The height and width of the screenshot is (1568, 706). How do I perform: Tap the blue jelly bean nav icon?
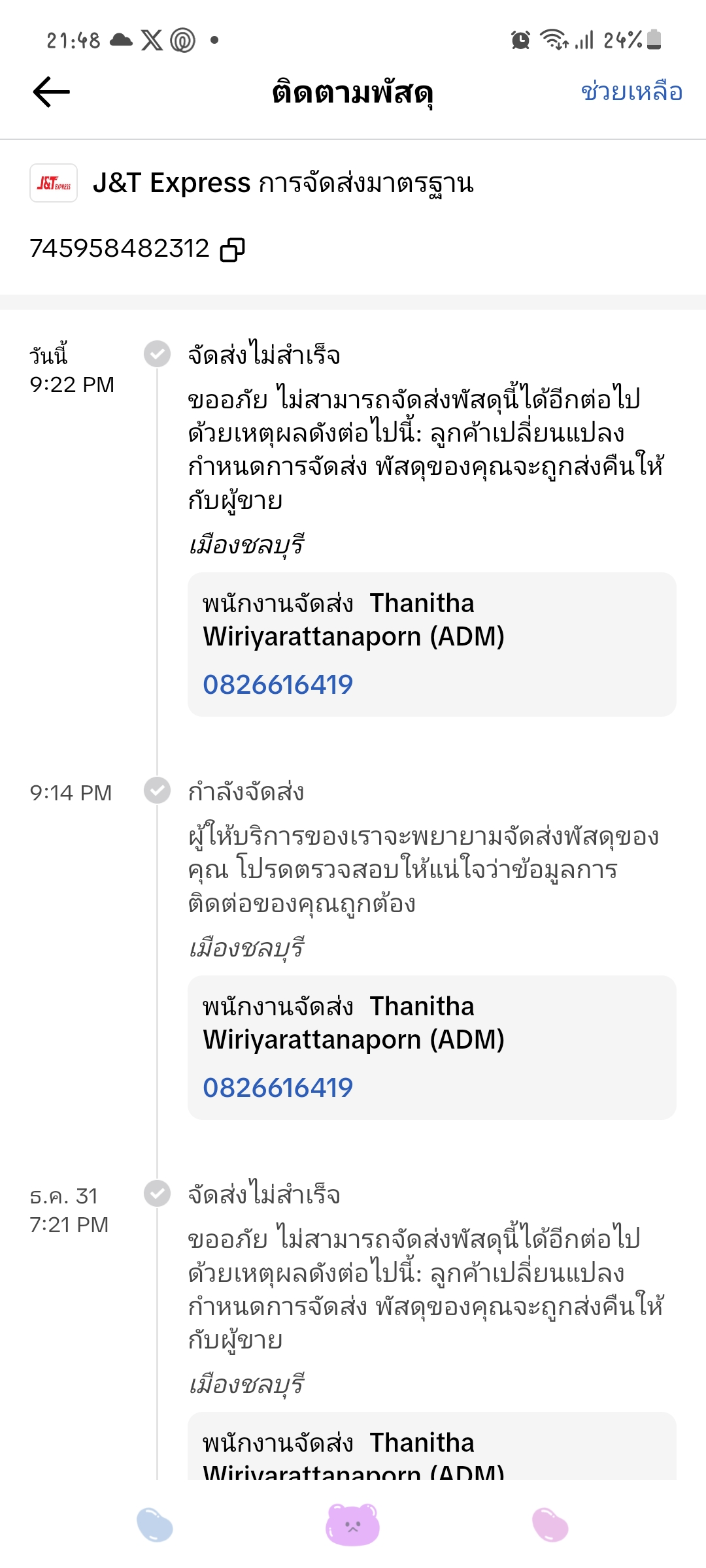[x=155, y=1524]
